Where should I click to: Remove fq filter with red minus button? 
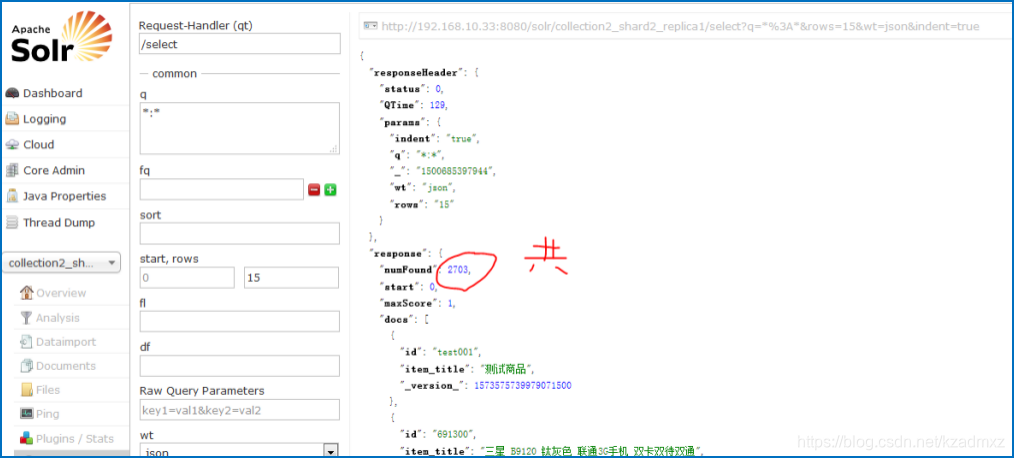click(x=314, y=190)
